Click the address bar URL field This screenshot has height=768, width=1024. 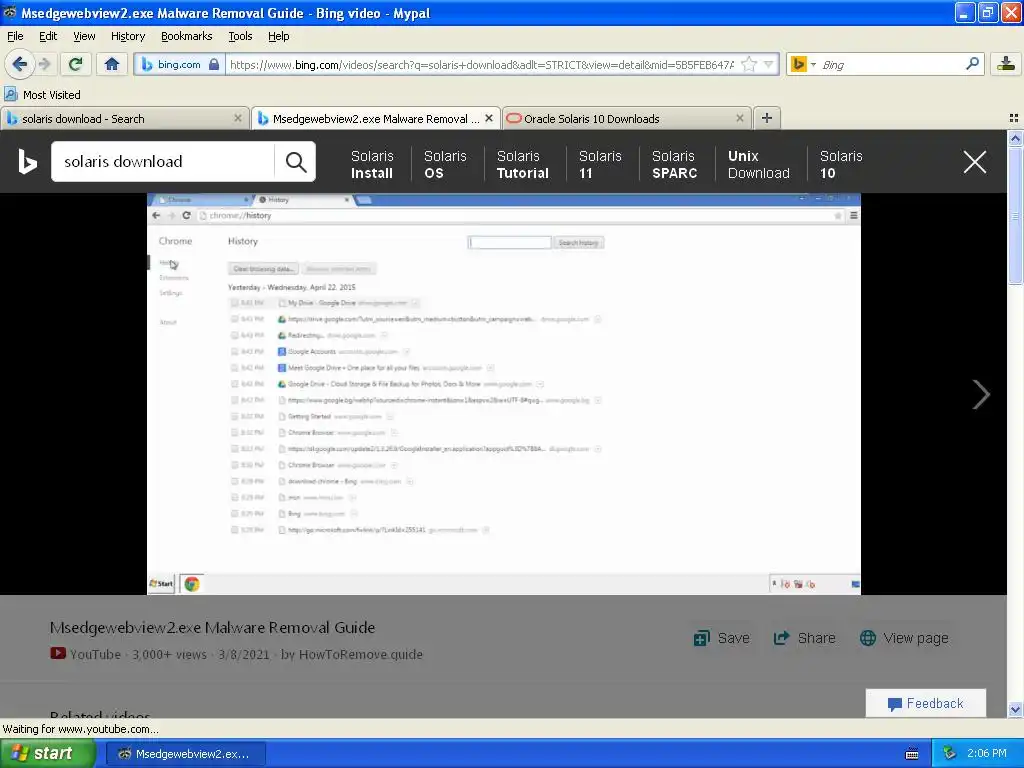482,65
